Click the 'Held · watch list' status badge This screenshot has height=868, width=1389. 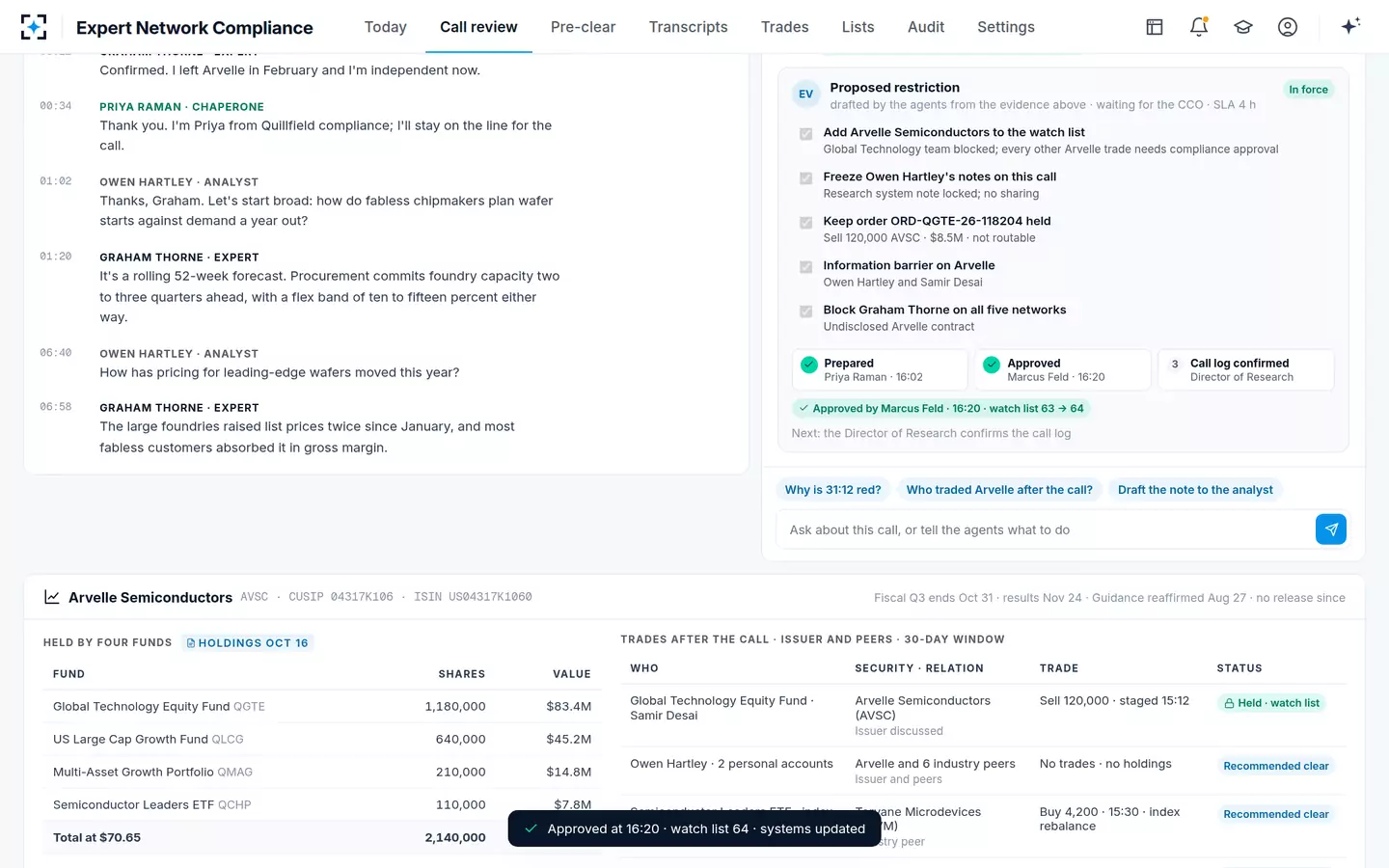tap(1272, 703)
